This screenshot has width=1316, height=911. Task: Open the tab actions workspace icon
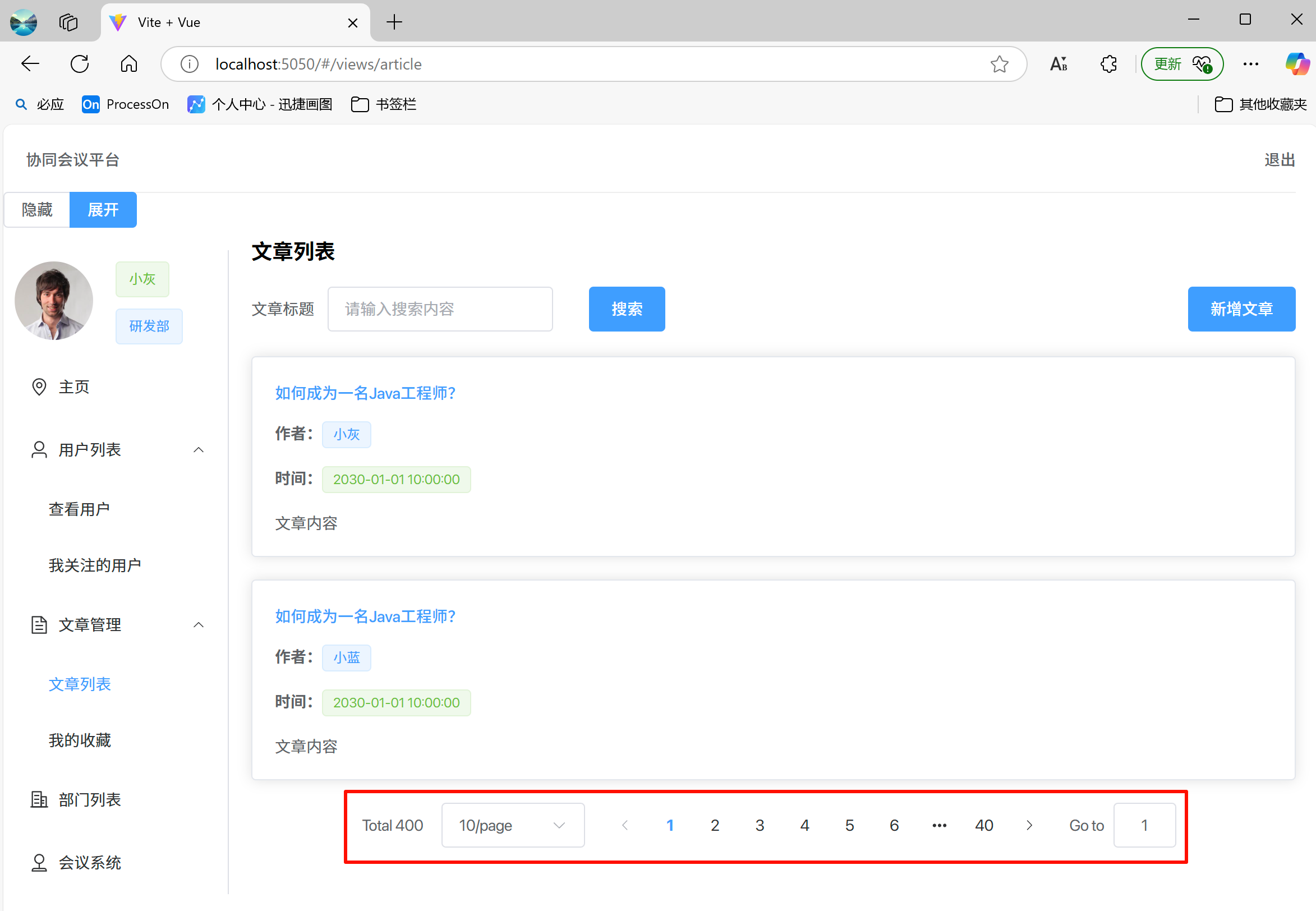[68, 22]
